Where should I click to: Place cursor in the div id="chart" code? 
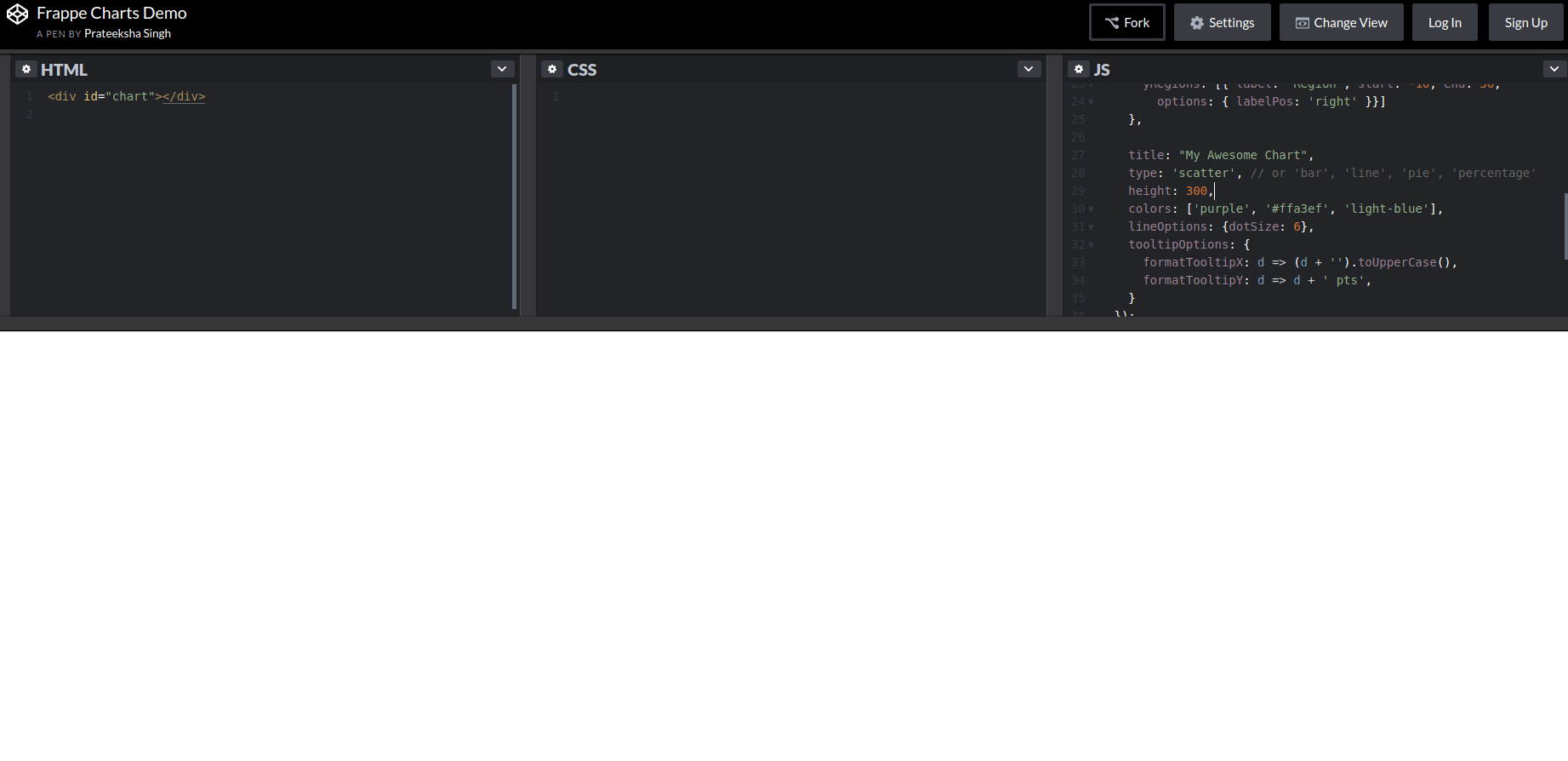(127, 96)
